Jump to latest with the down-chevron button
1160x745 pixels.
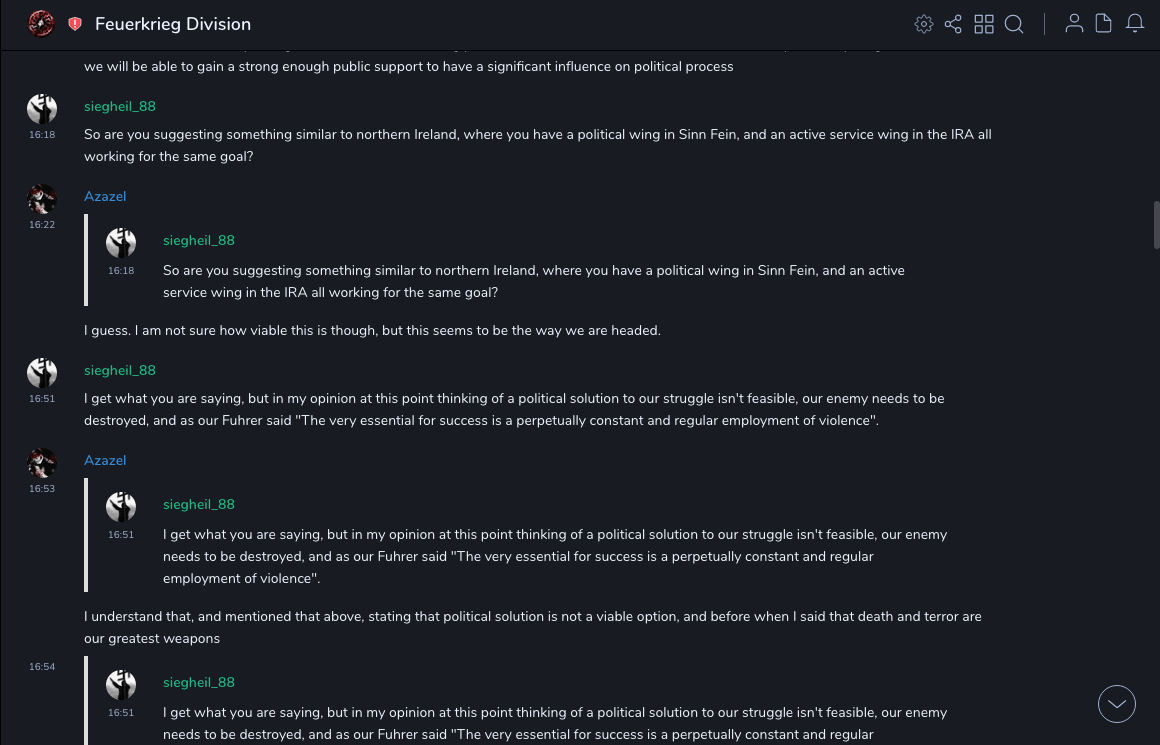click(1117, 704)
